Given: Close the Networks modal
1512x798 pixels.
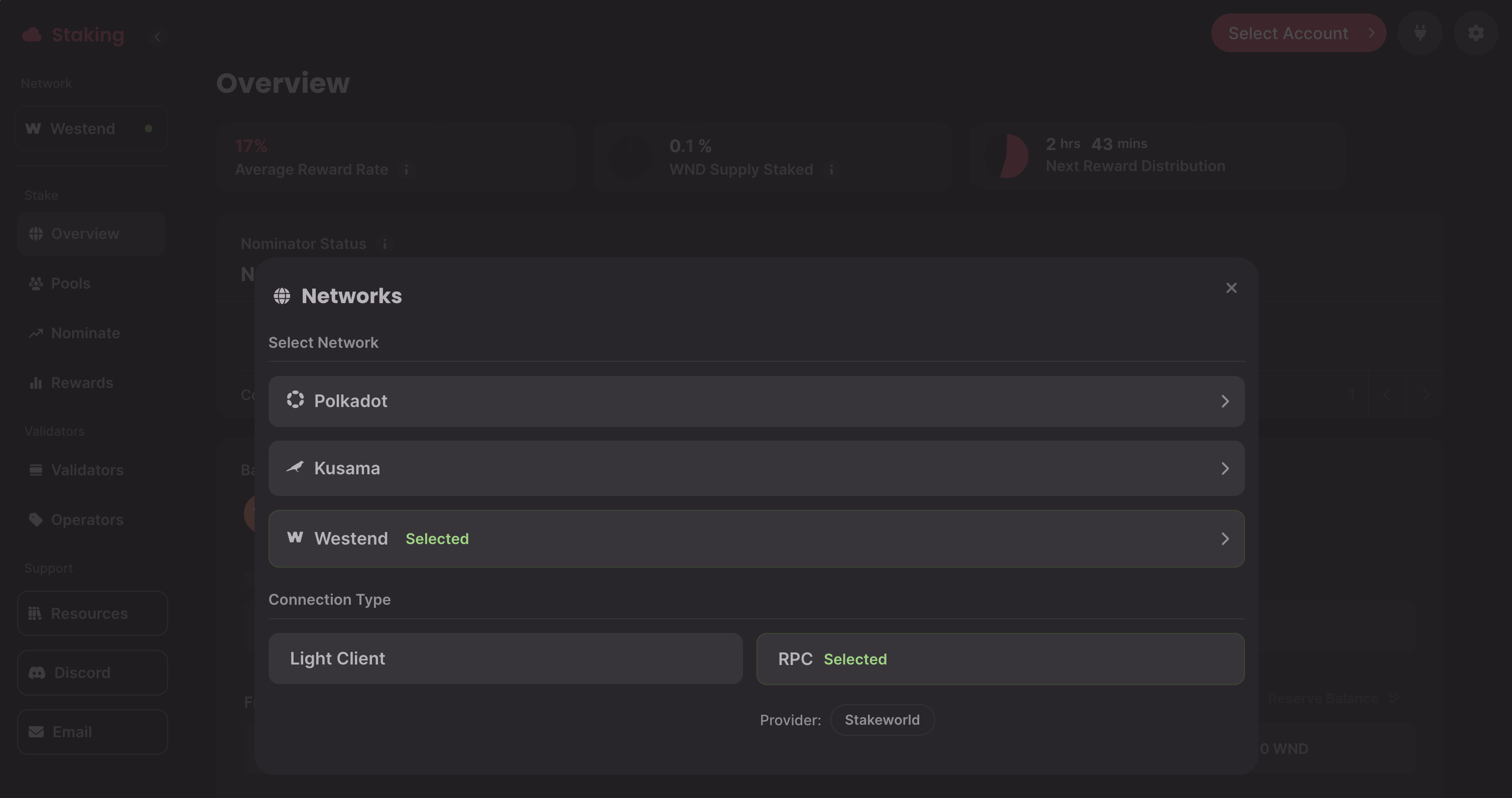Looking at the screenshot, I should (x=1231, y=288).
